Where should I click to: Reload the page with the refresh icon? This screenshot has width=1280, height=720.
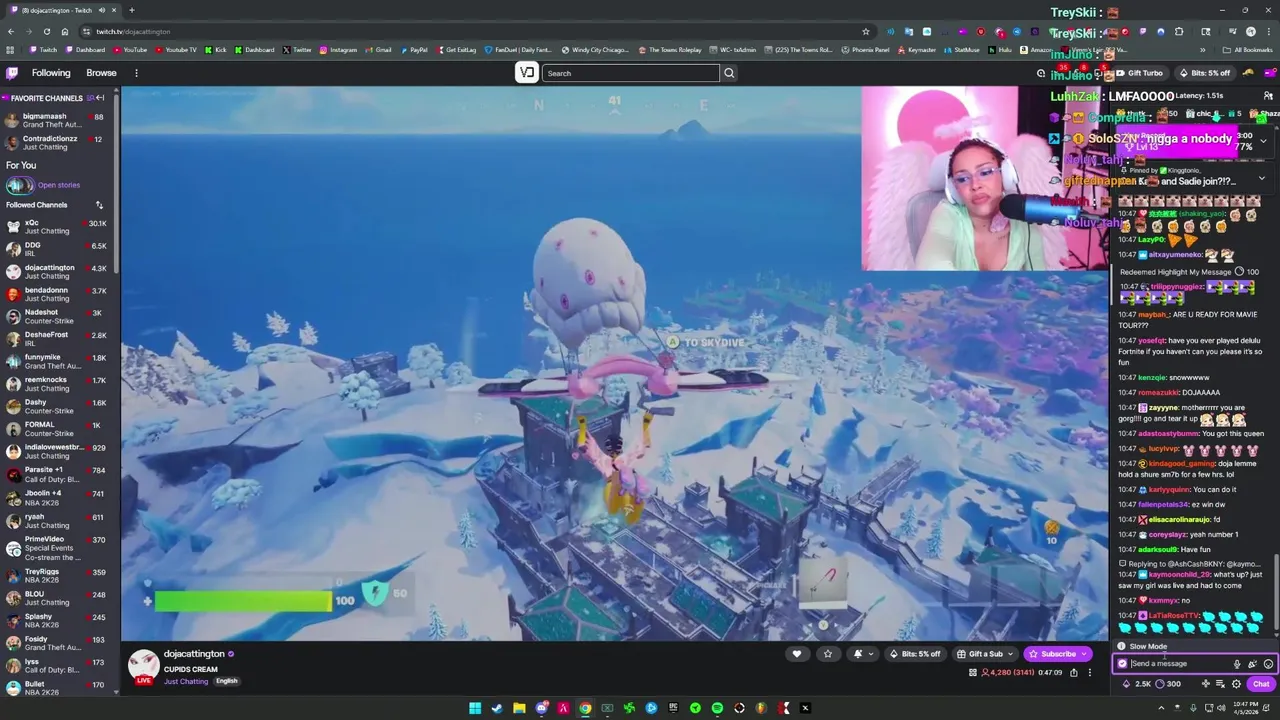coord(46,31)
